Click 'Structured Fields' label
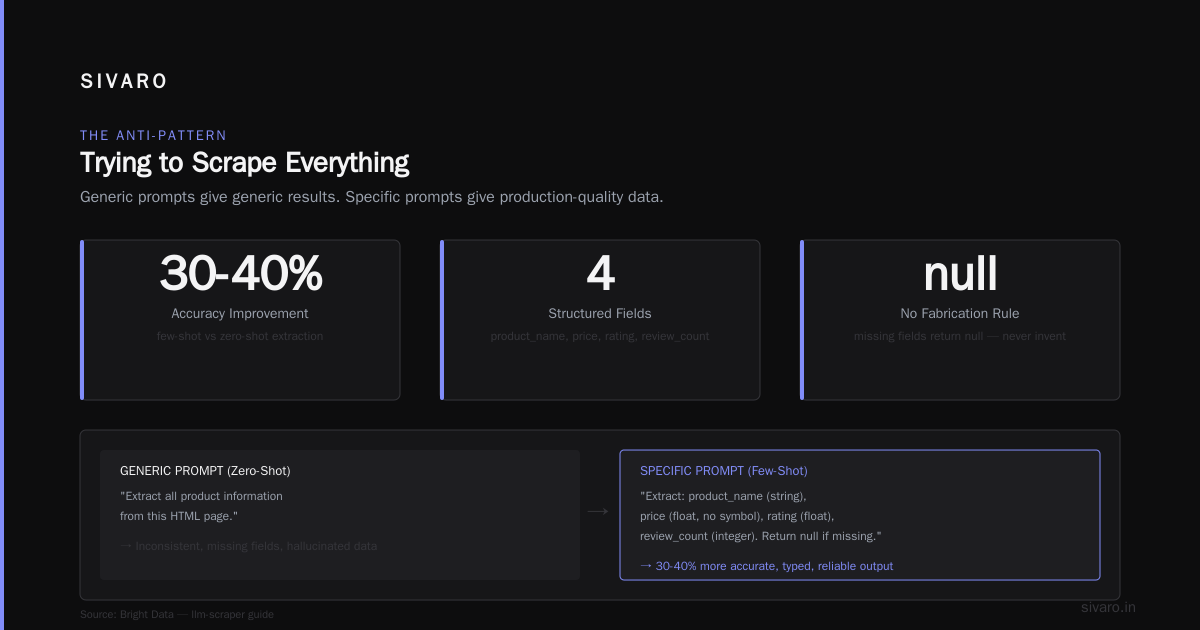 pyautogui.click(x=600, y=314)
